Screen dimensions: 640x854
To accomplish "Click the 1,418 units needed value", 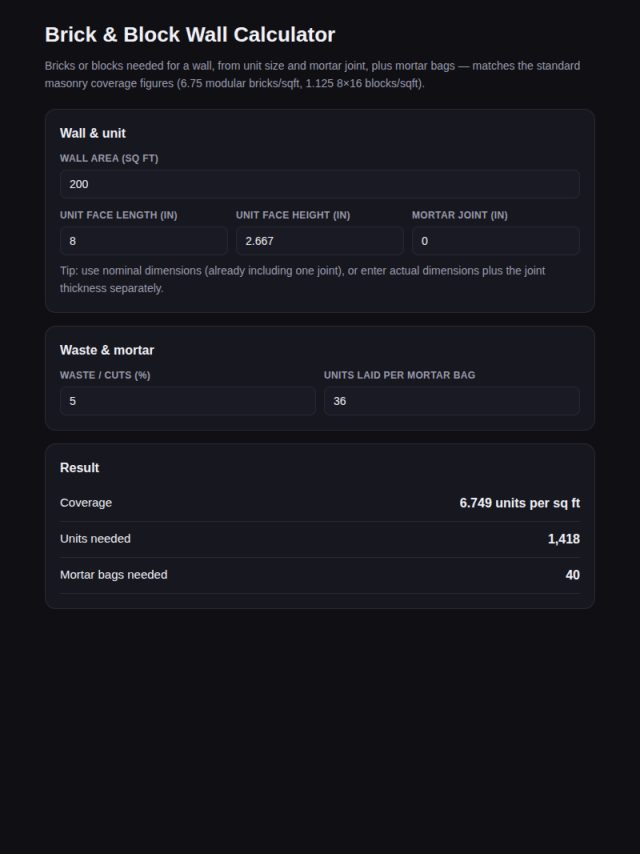I will point(564,539).
